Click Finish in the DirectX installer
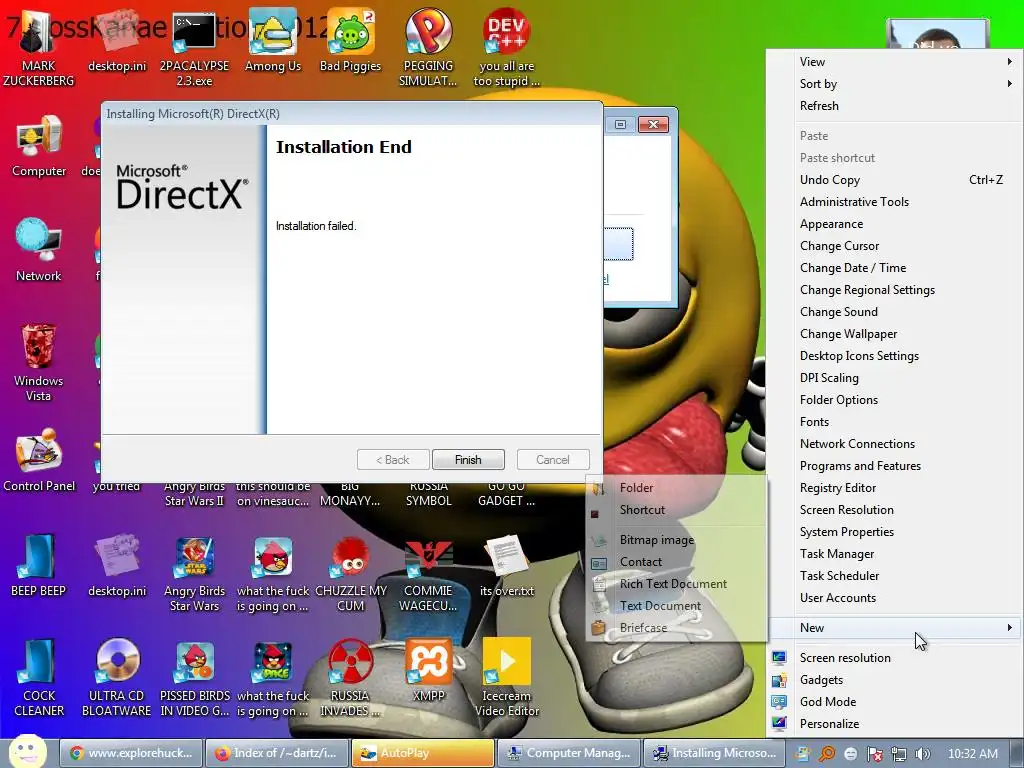This screenshot has width=1024, height=768. point(468,460)
